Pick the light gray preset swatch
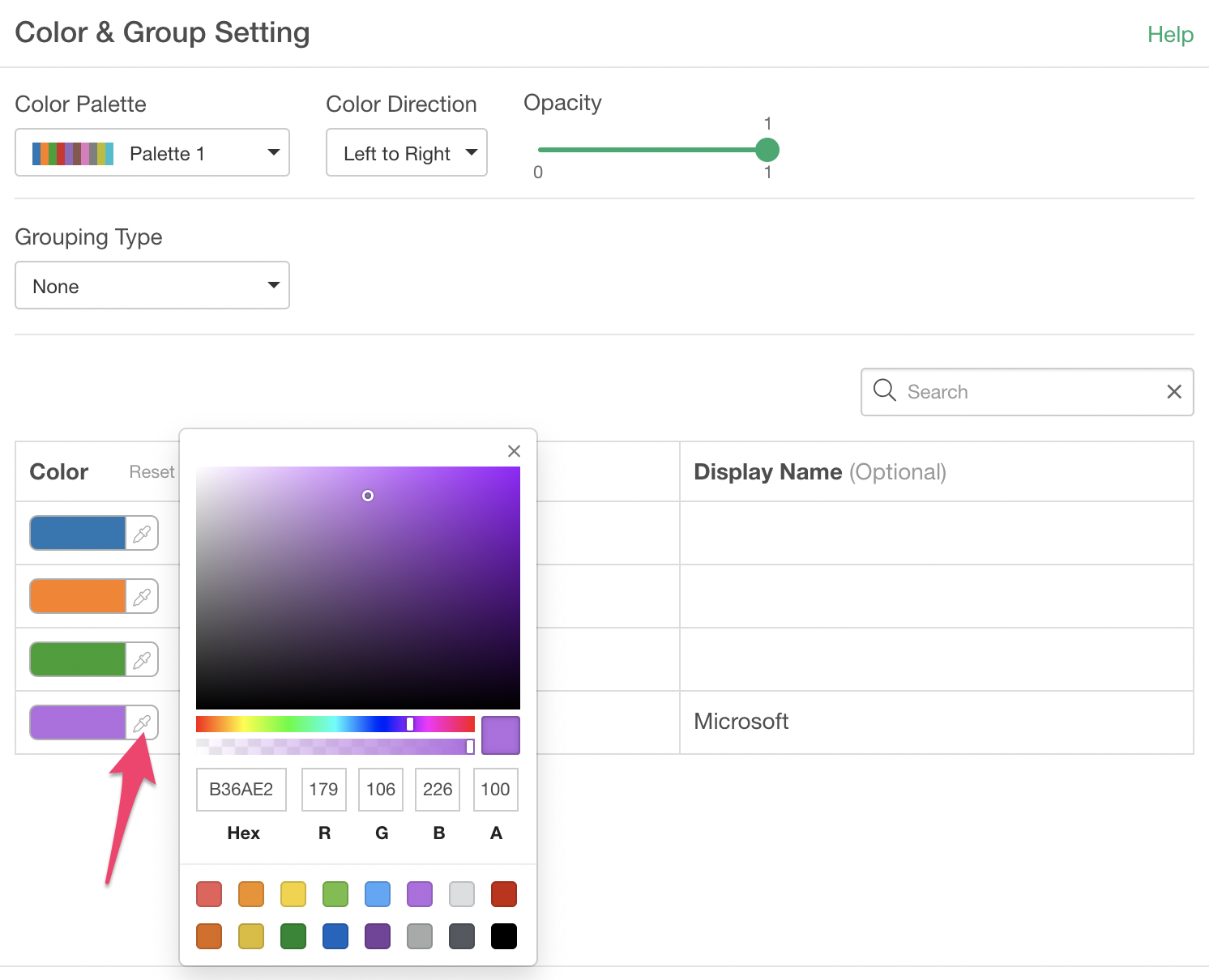Viewport: 1209px width, 980px height. (462, 894)
